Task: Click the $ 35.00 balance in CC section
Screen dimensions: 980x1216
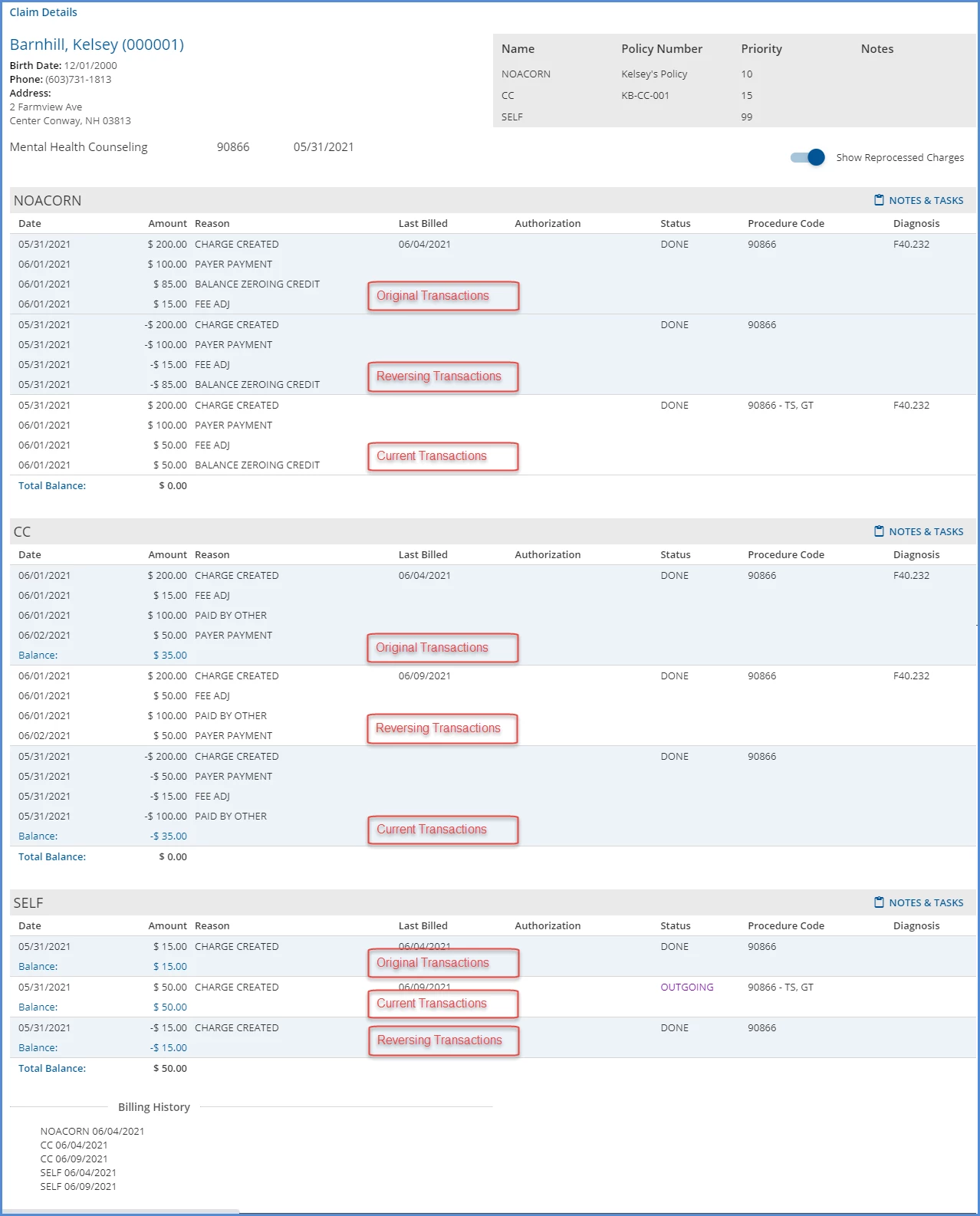Action: tap(169, 655)
